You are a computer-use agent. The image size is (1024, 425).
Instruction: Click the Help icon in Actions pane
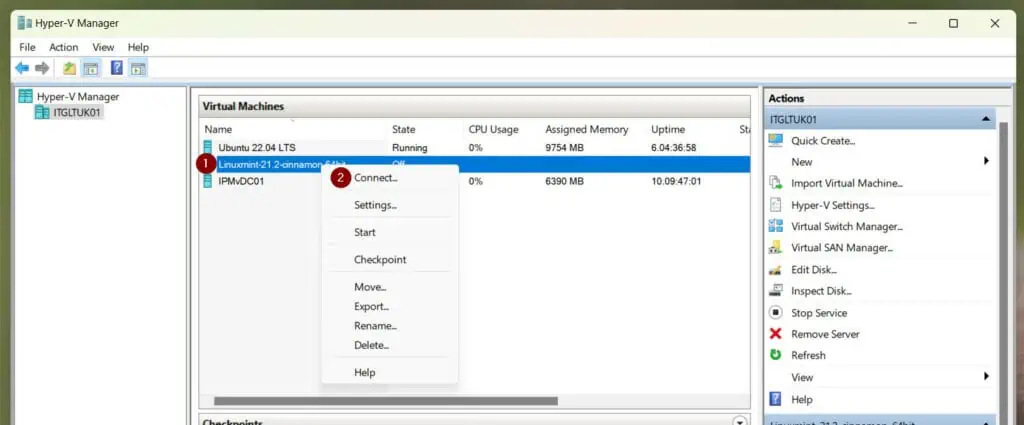[x=775, y=399]
